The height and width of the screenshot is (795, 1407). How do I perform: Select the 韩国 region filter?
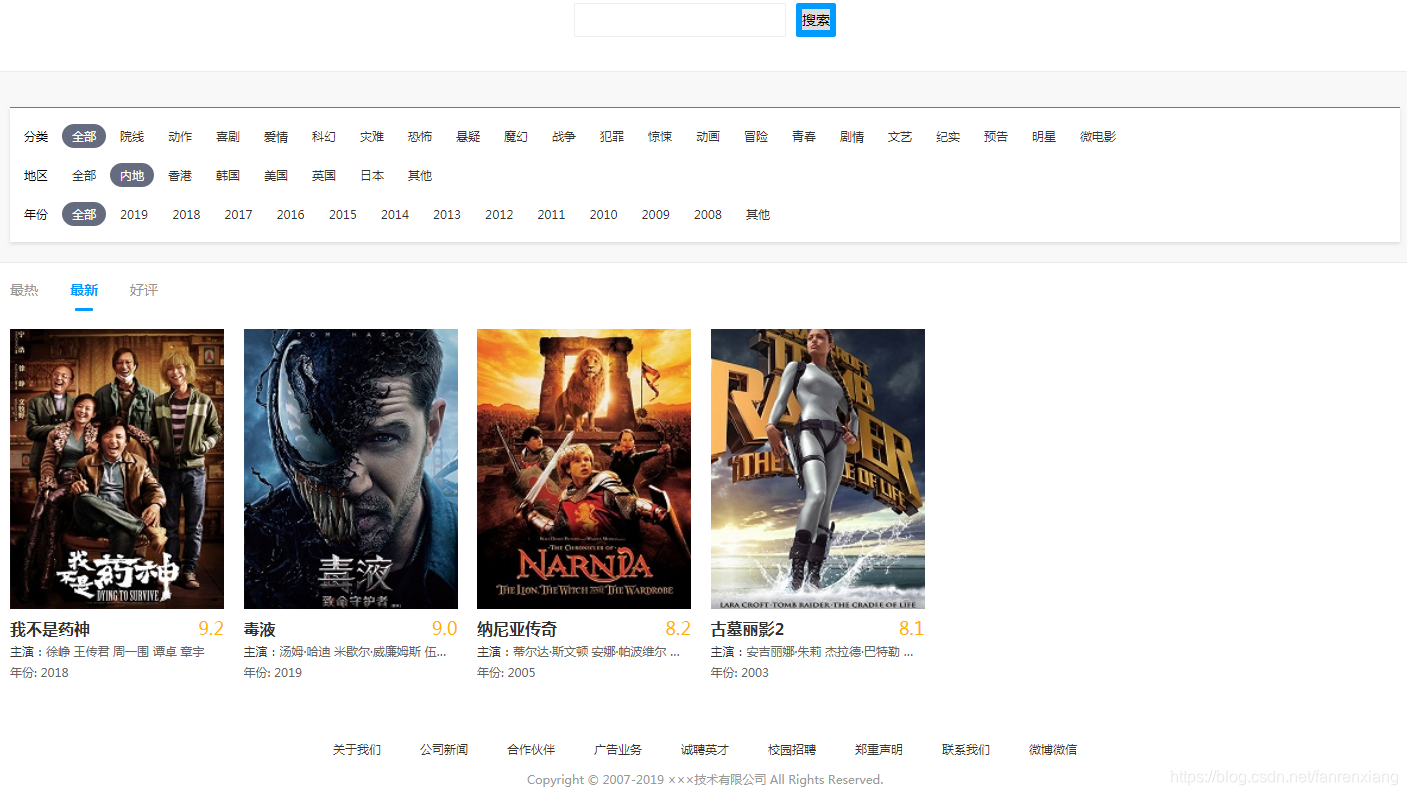coord(228,175)
